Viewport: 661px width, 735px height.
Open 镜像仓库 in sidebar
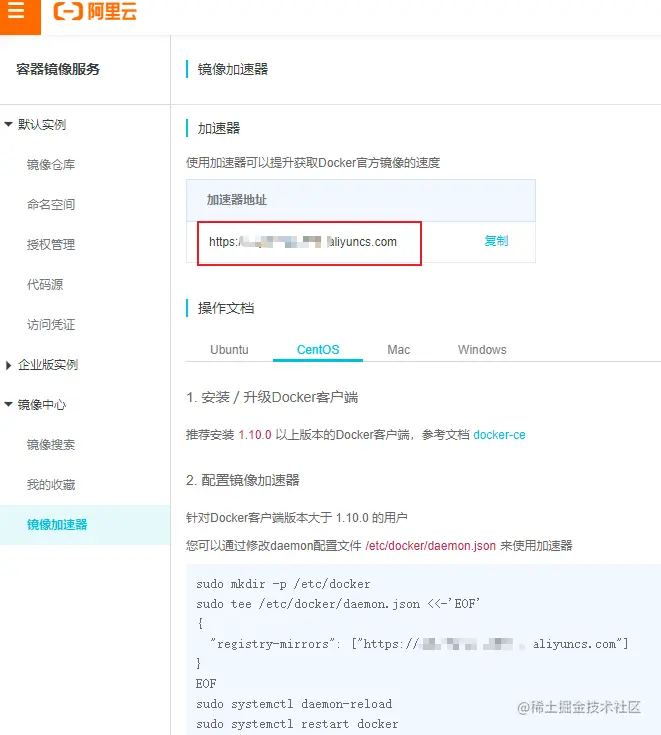coord(51,165)
